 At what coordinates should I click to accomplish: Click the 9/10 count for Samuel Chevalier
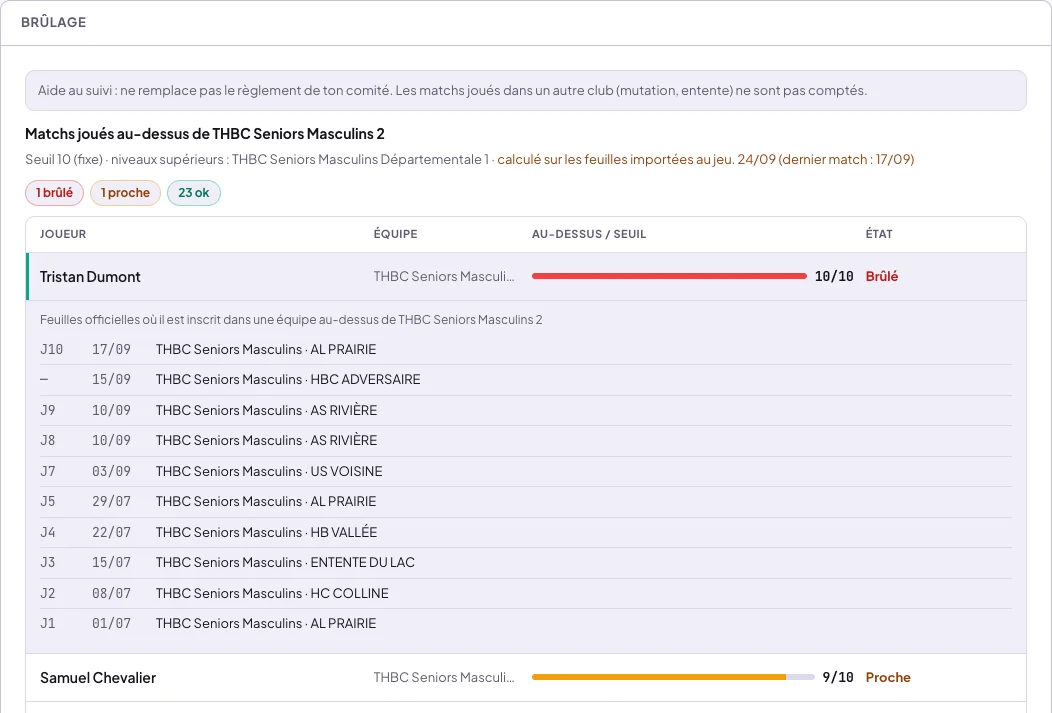(838, 677)
